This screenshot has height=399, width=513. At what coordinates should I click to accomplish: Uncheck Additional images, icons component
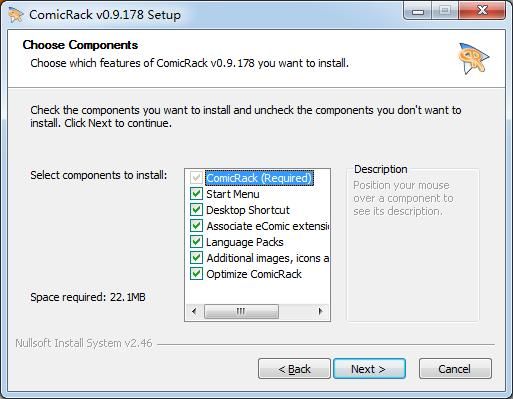(196, 258)
